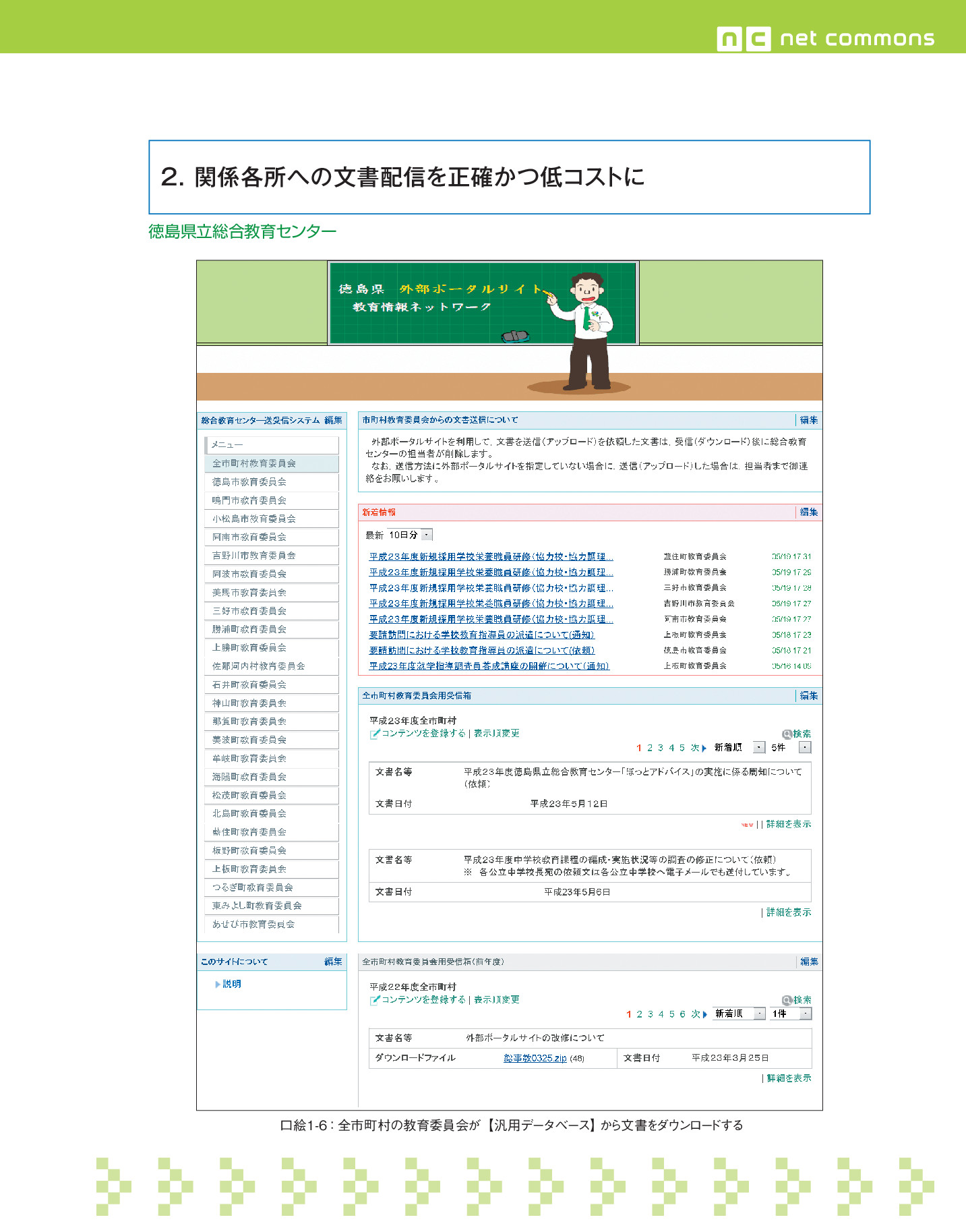Select 北島町教育委員会 in the menu
The width and height of the screenshot is (966, 1232).
coord(272,814)
